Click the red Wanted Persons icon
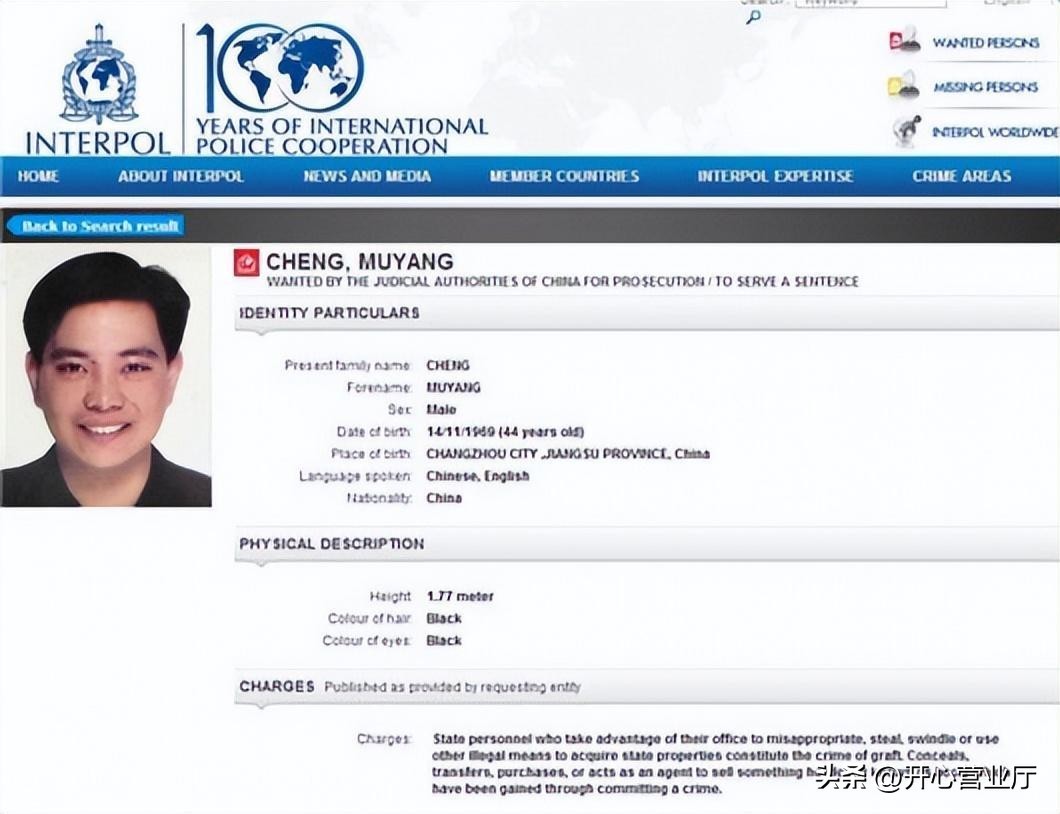The height and width of the screenshot is (814, 1060). pos(904,42)
